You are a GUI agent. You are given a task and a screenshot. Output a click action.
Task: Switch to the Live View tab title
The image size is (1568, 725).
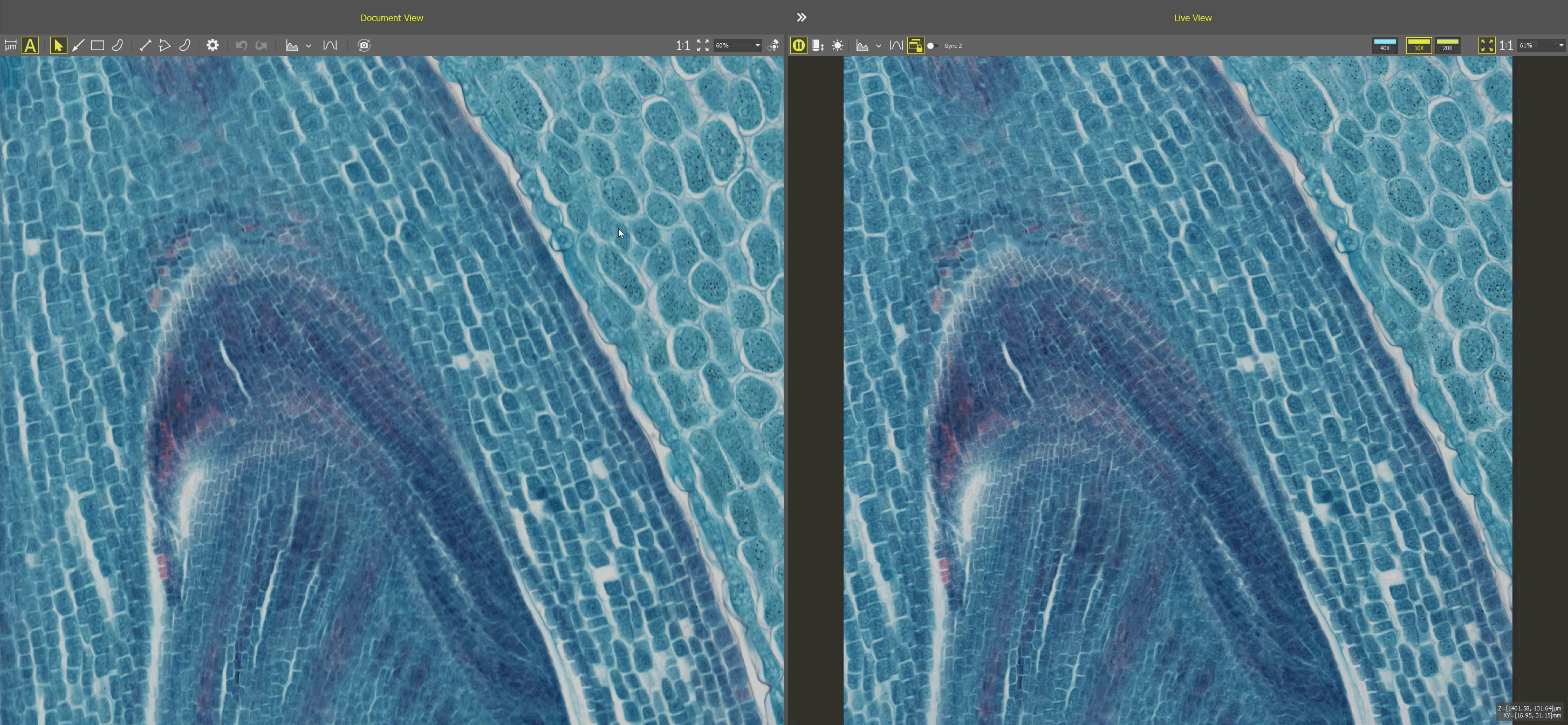(x=1193, y=18)
